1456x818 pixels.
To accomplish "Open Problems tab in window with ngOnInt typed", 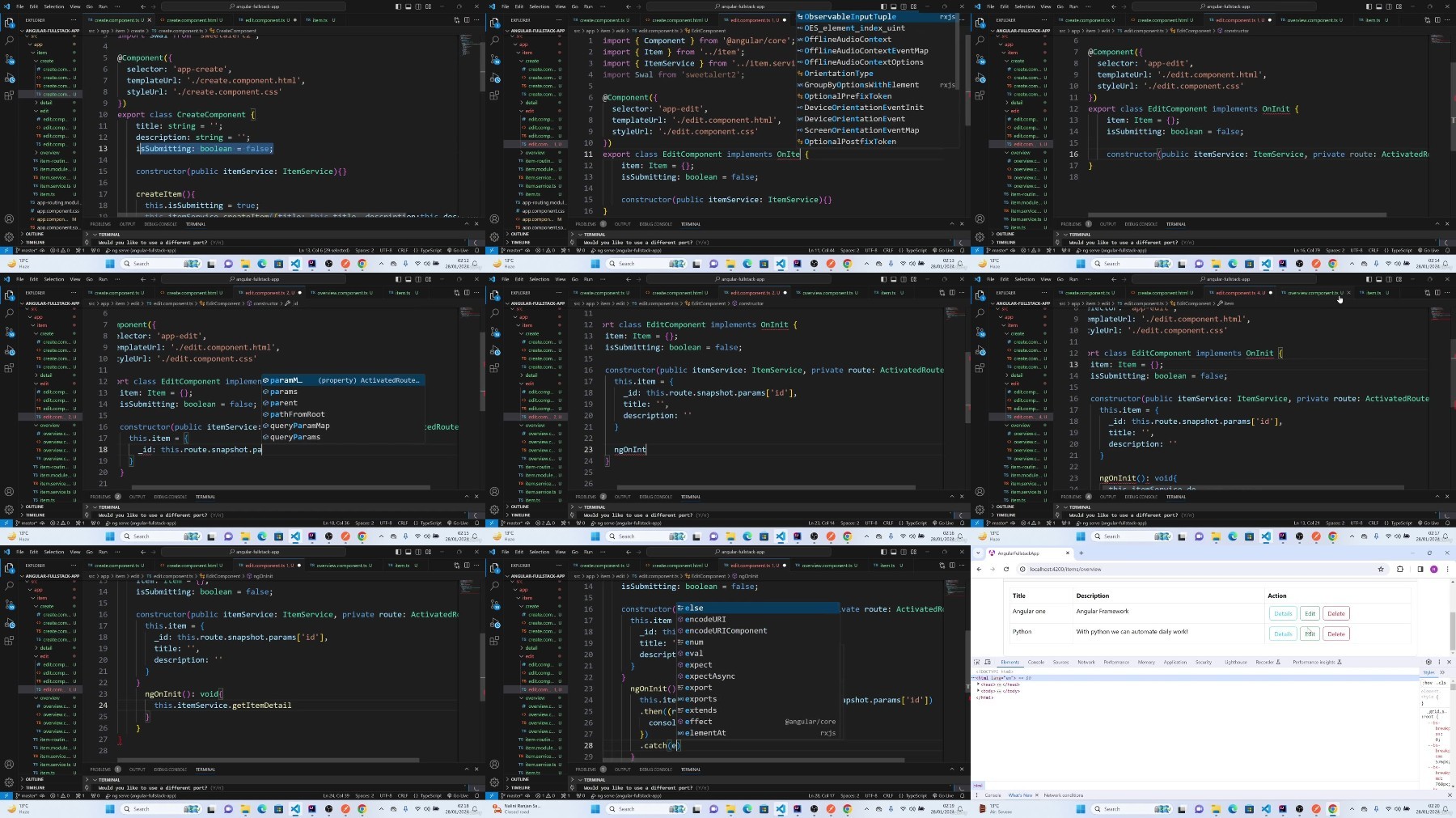I will (590, 497).
